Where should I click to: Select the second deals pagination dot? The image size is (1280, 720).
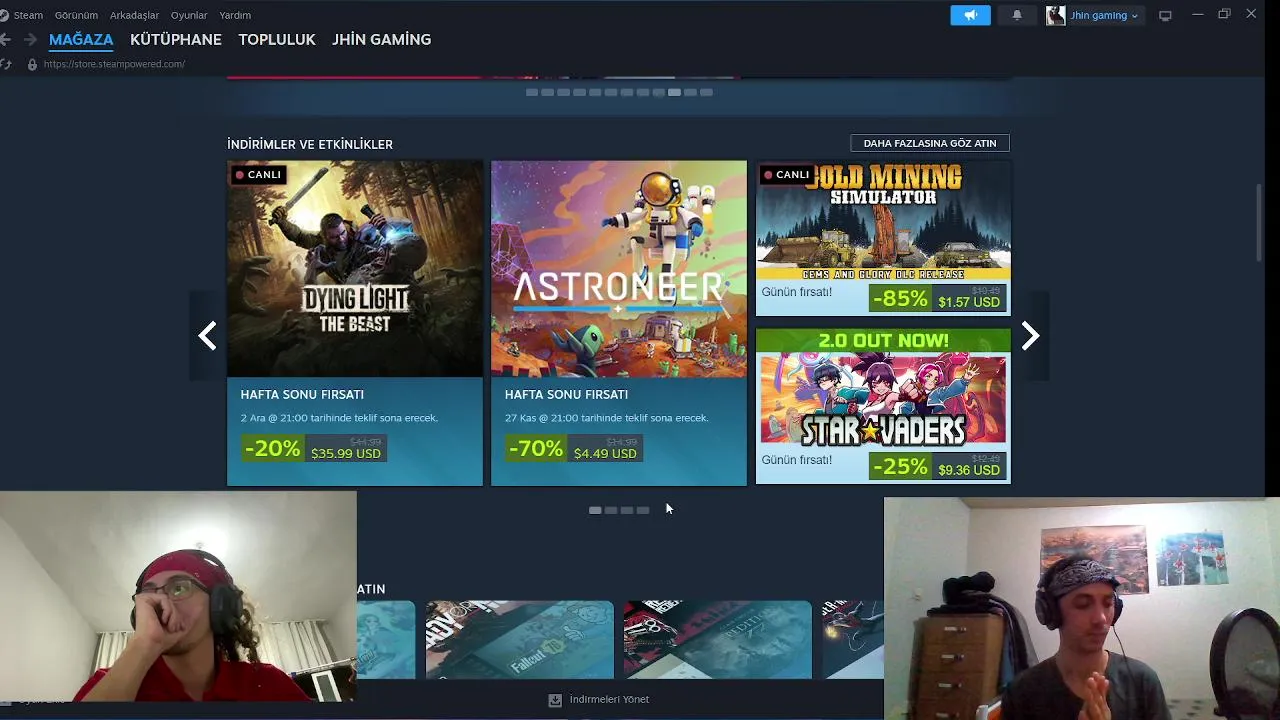(x=611, y=510)
